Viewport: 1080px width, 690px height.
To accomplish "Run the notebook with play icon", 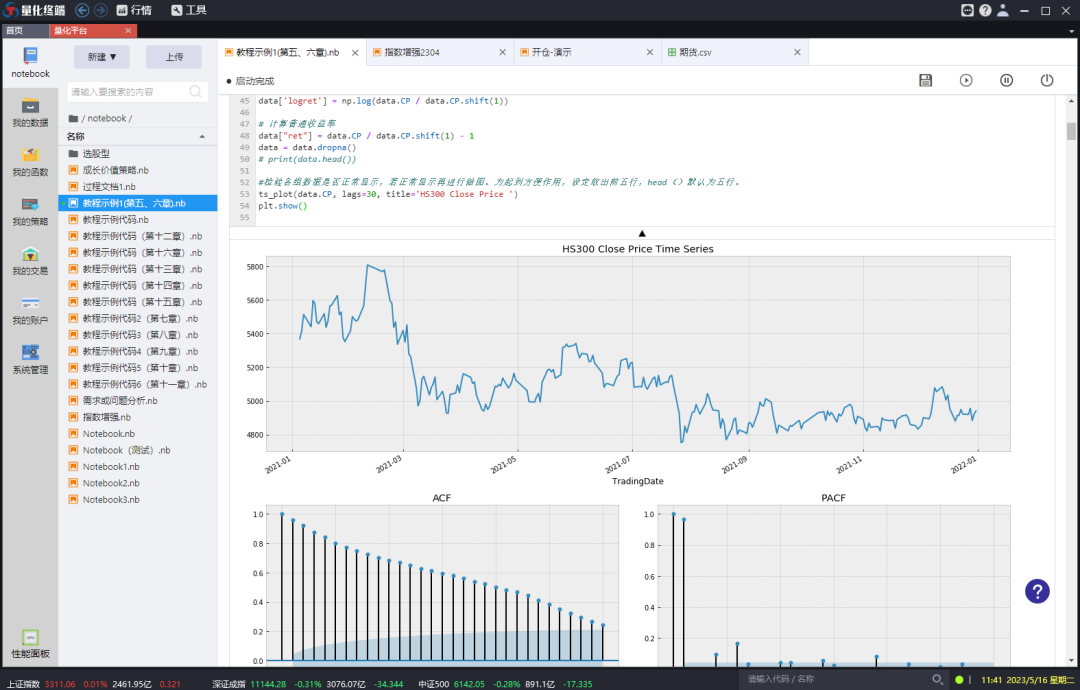I will click(966, 80).
